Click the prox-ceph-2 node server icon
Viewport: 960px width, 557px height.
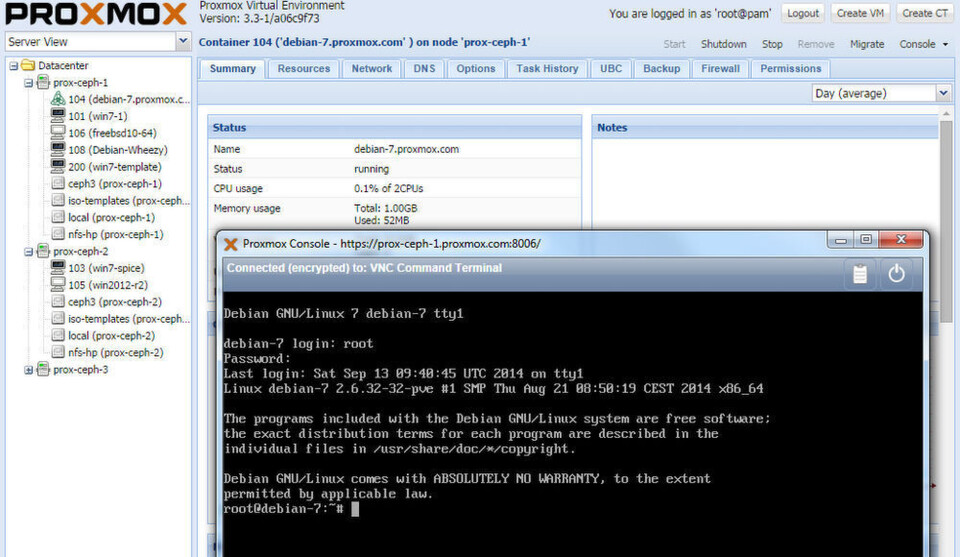click(x=43, y=250)
